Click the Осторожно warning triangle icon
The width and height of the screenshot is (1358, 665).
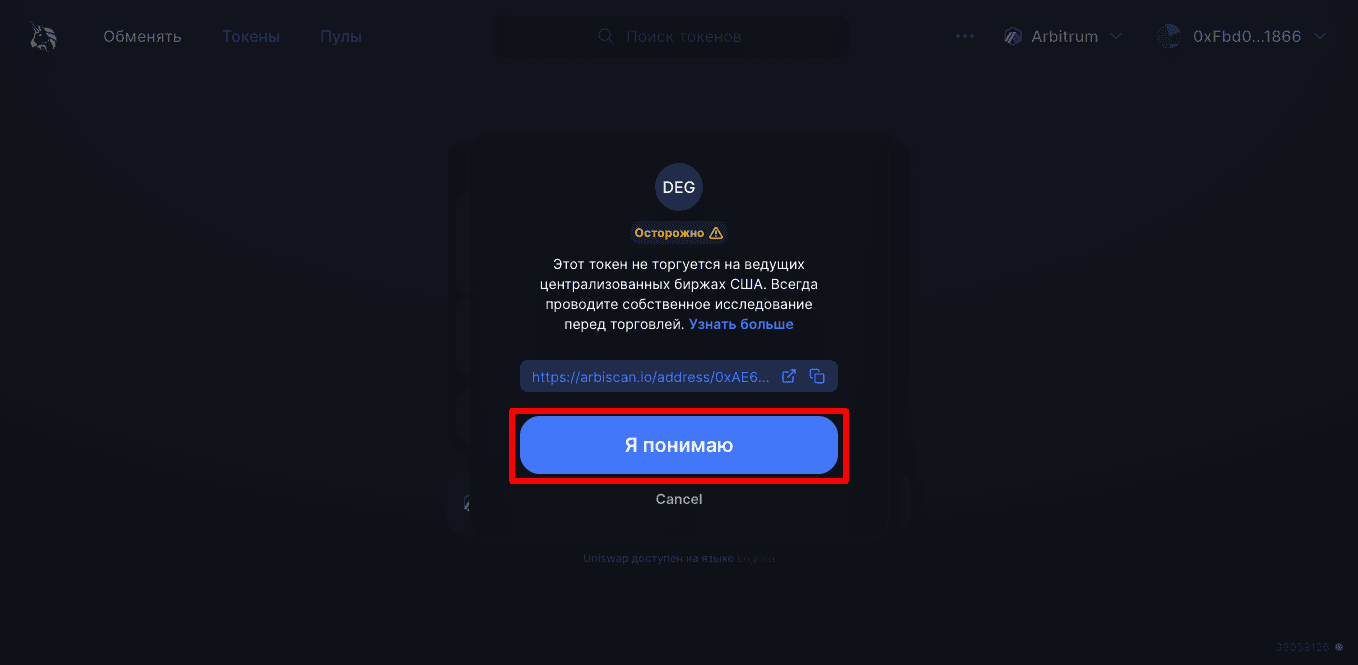[715, 233]
